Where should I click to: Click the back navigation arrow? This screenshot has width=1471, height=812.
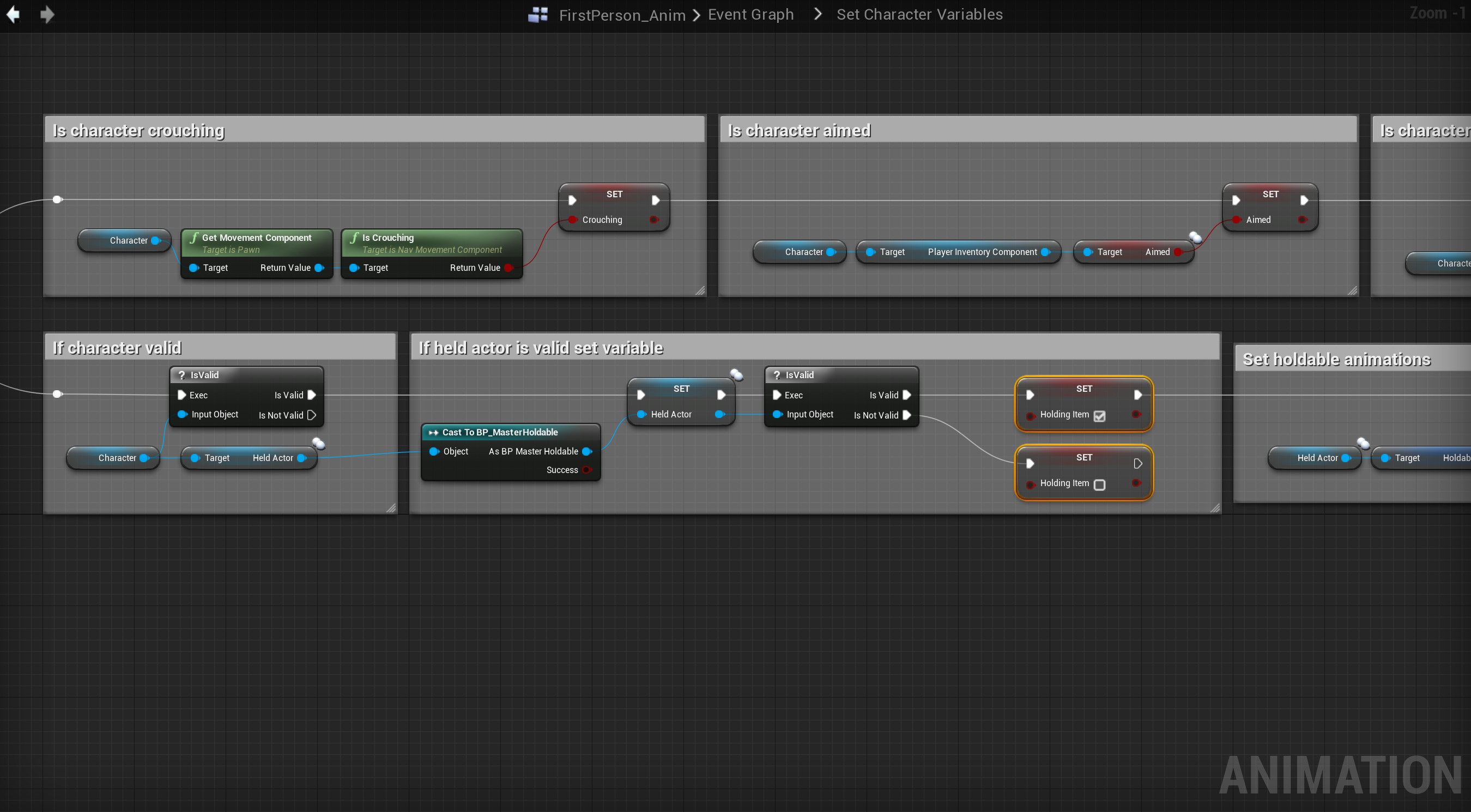[x=13, y=14]
